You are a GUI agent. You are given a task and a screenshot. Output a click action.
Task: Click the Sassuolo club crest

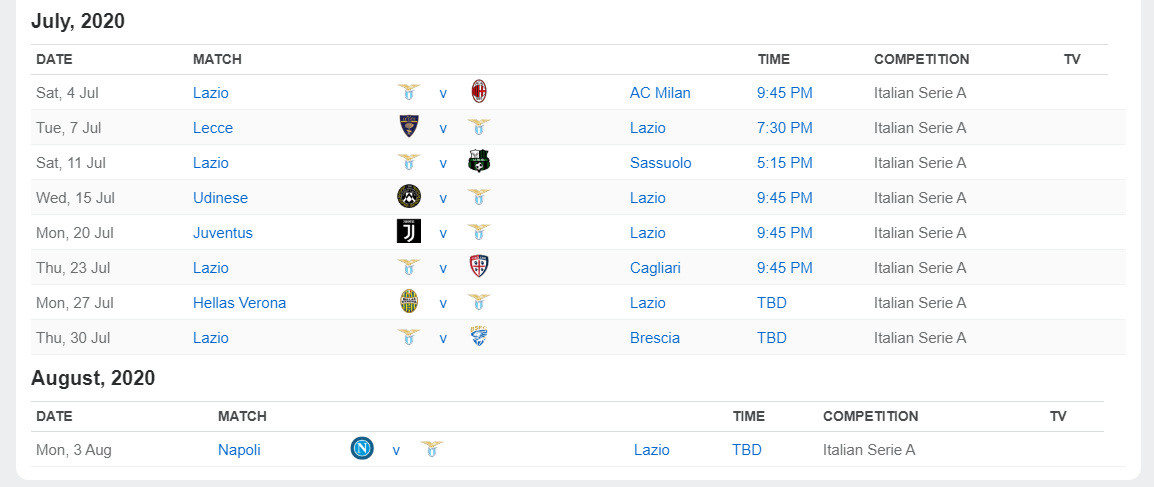point(479,162)
